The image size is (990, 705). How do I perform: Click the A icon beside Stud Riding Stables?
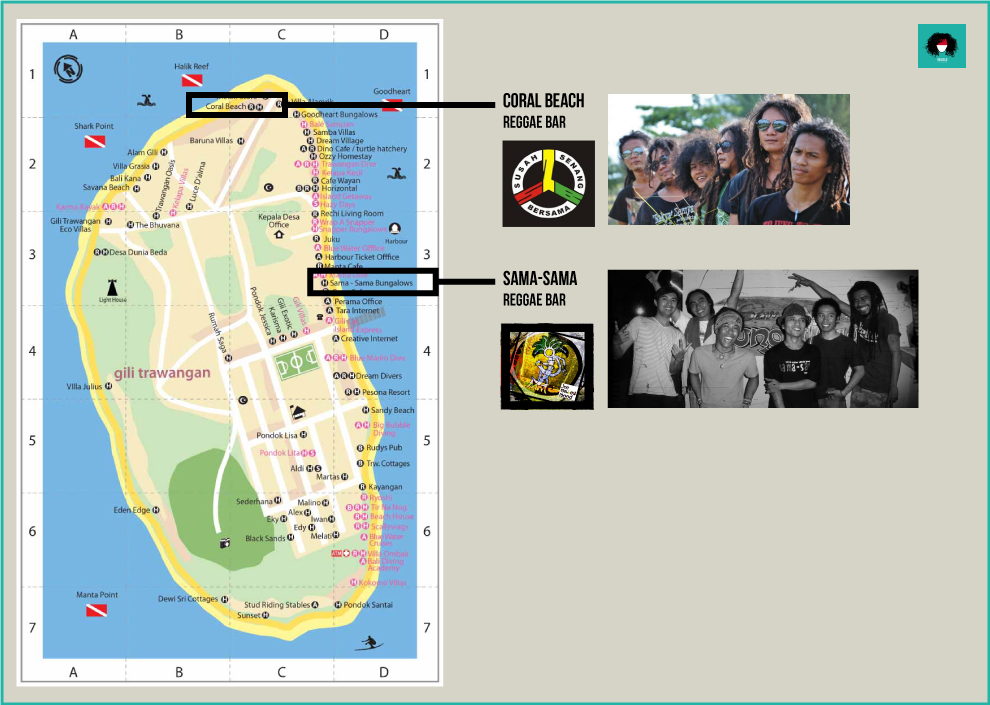315,605
